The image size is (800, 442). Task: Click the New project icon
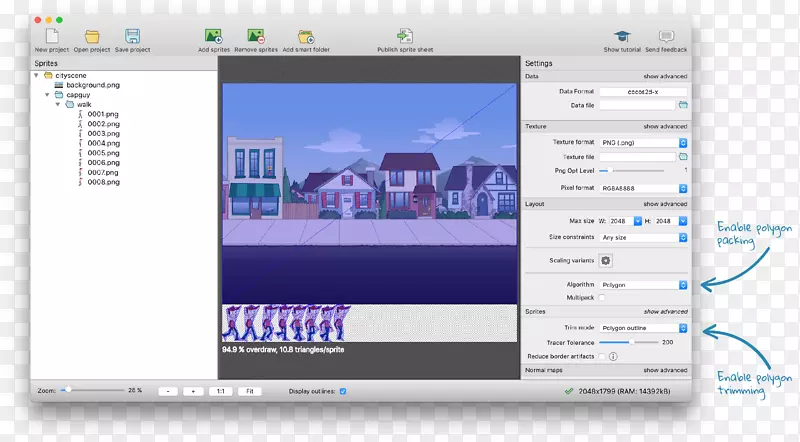point(52,37)
